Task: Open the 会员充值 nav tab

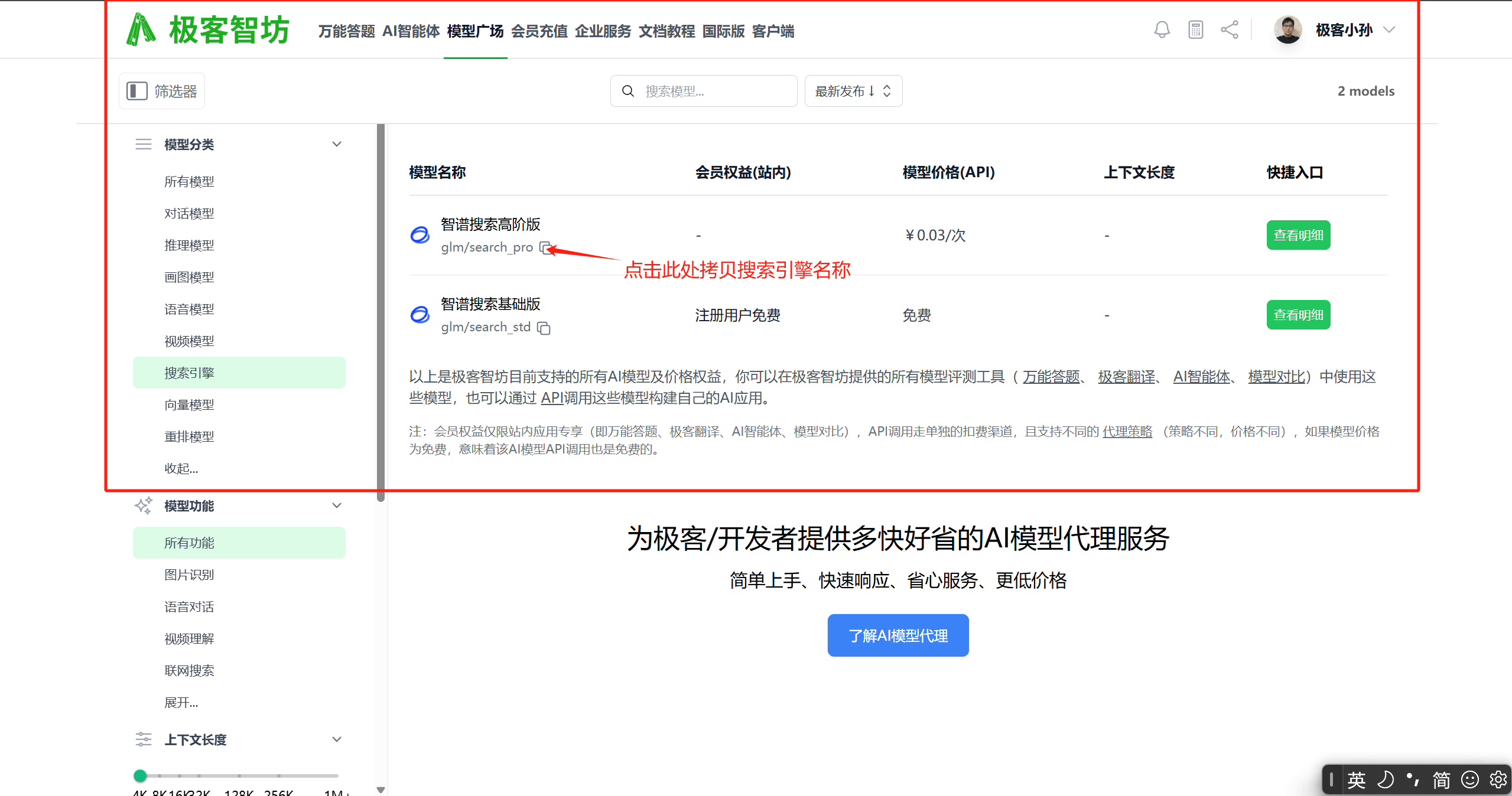Action: point(539,31)
